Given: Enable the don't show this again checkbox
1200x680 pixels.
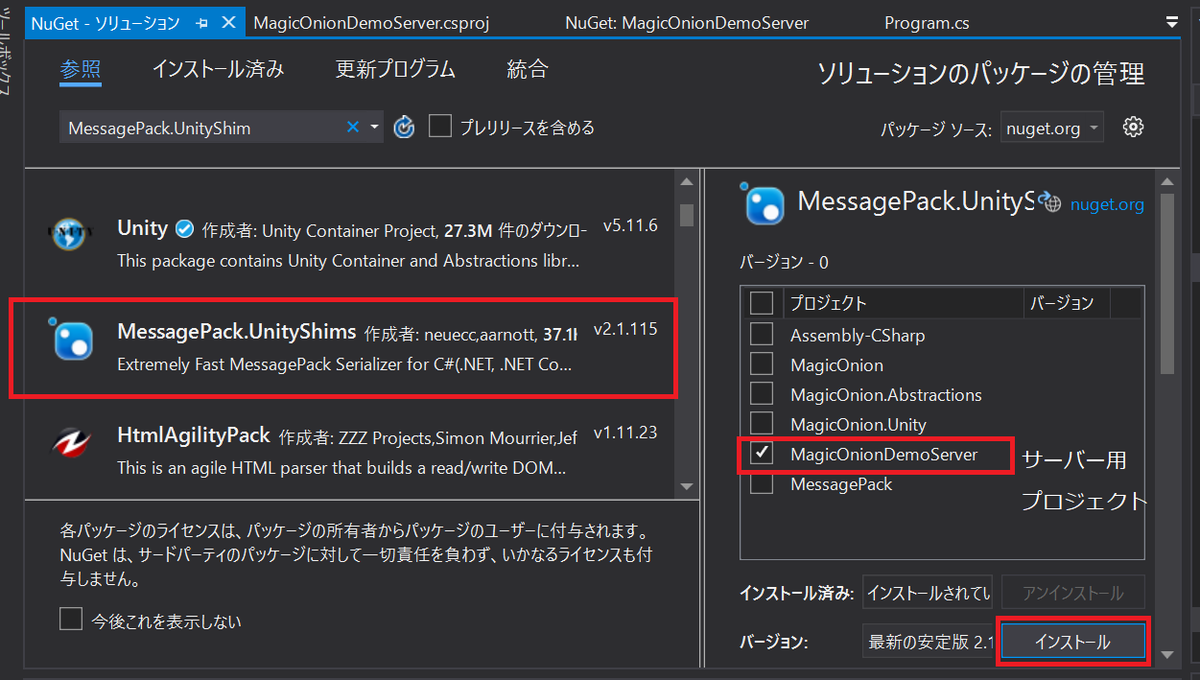Looking at the screenshot, I should pos(71,620).
